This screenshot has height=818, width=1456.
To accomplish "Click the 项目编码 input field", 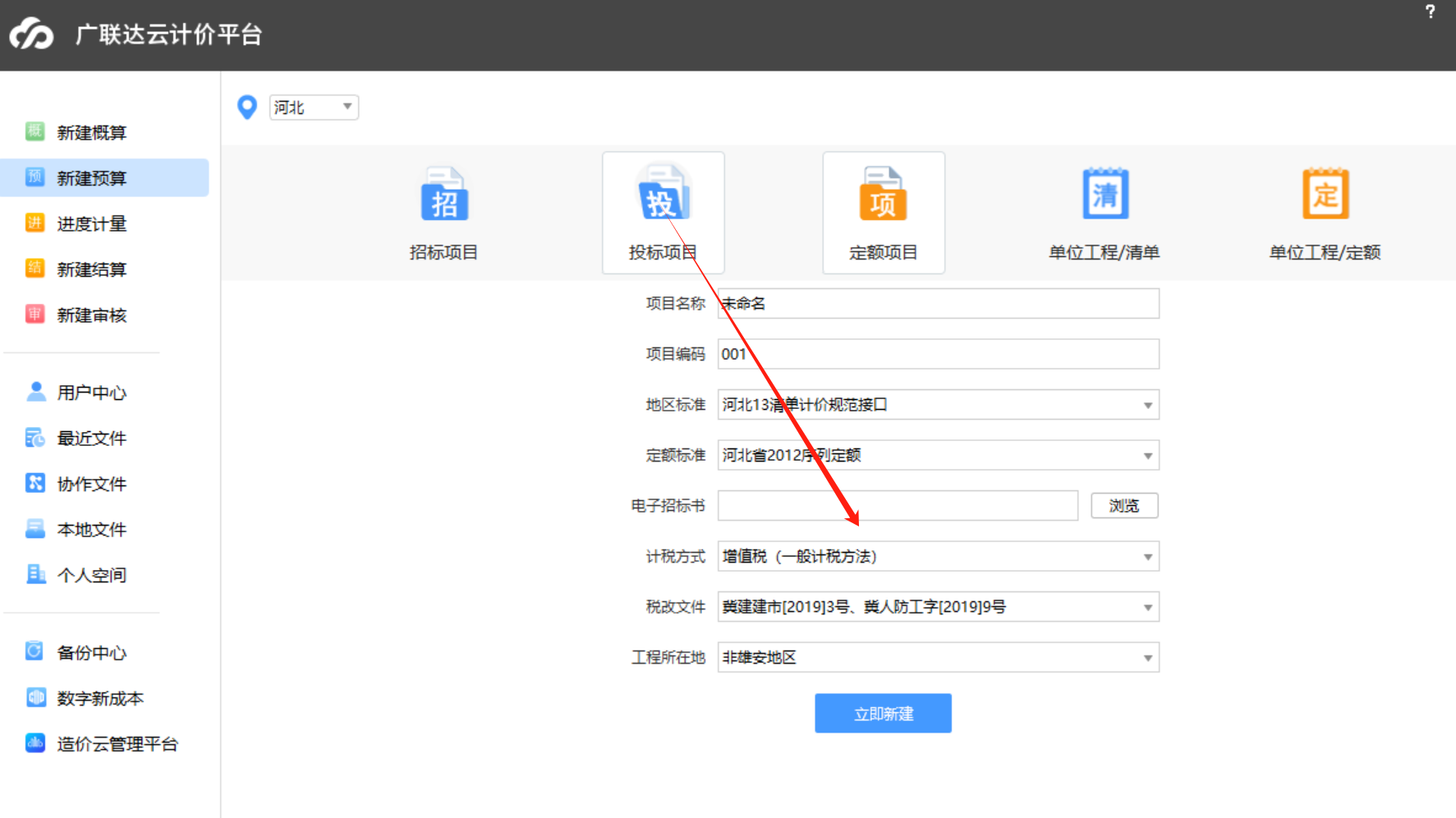I will (x=938, y=354).
